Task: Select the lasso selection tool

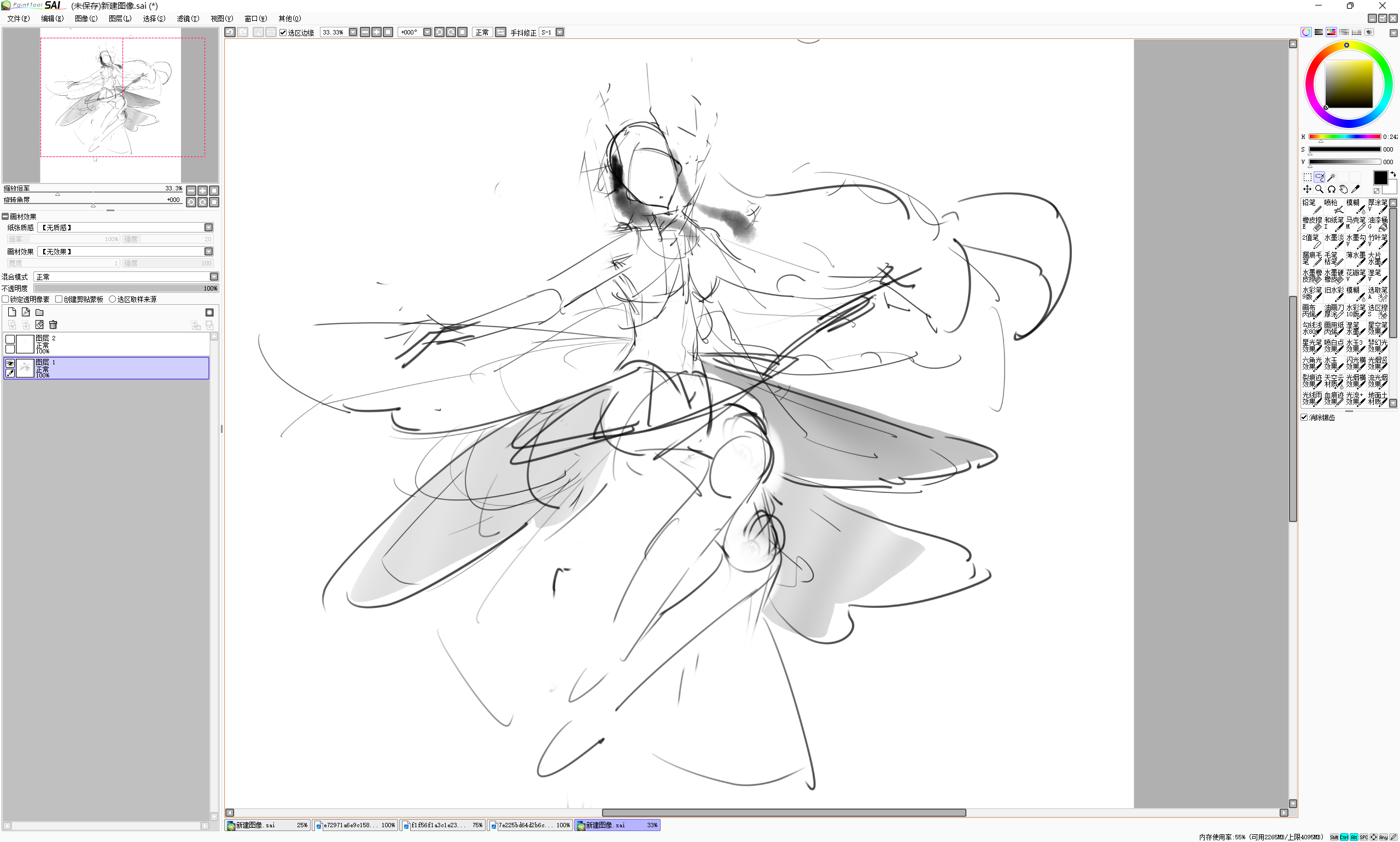Action: 1320,178
